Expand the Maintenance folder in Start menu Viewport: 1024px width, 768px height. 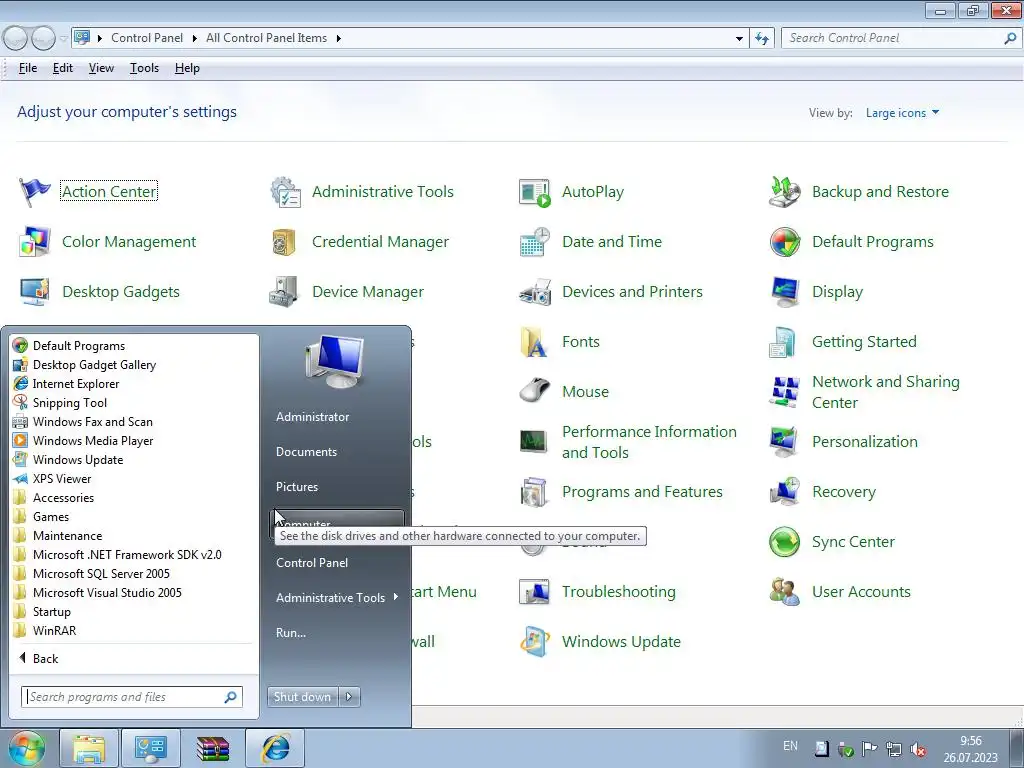67,536
